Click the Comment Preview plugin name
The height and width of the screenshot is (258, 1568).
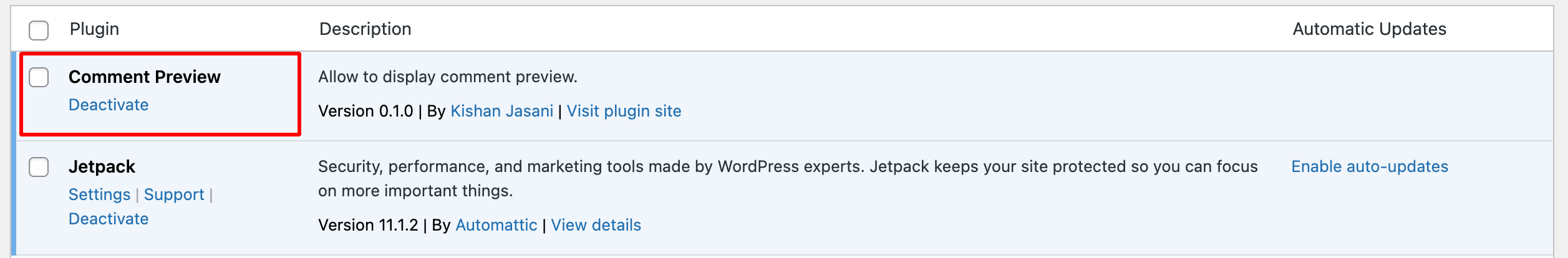(144, 77)
